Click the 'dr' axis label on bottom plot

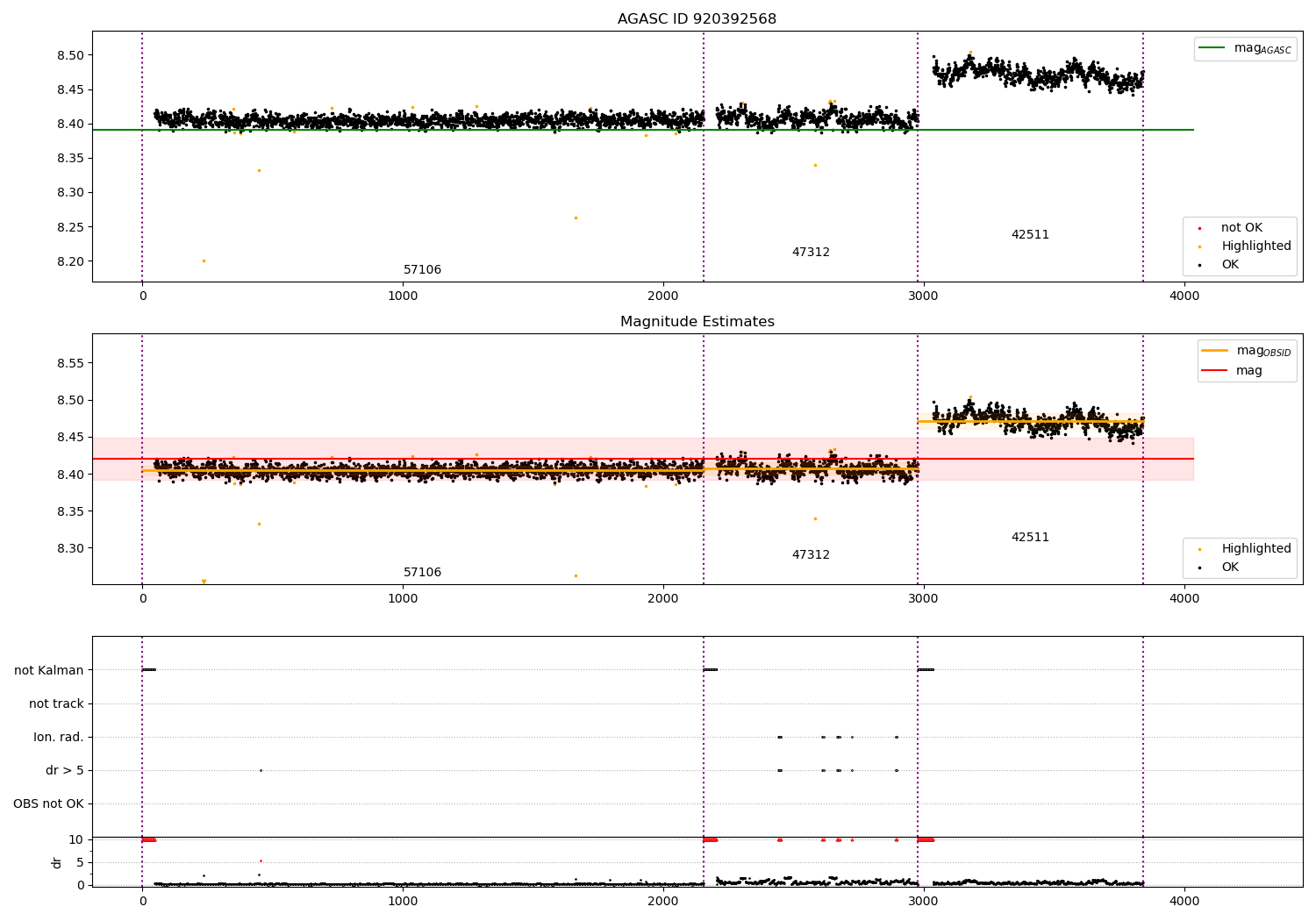click(57, 862)
